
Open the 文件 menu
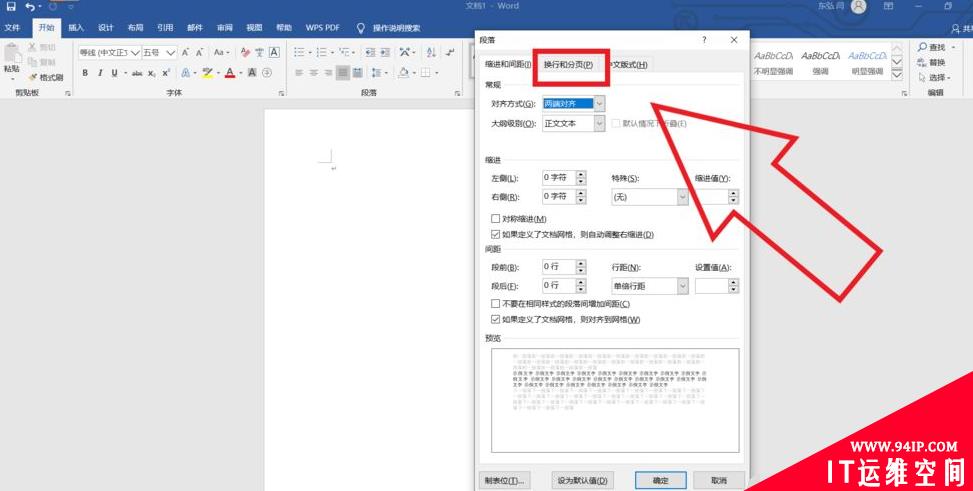point(12,28)
